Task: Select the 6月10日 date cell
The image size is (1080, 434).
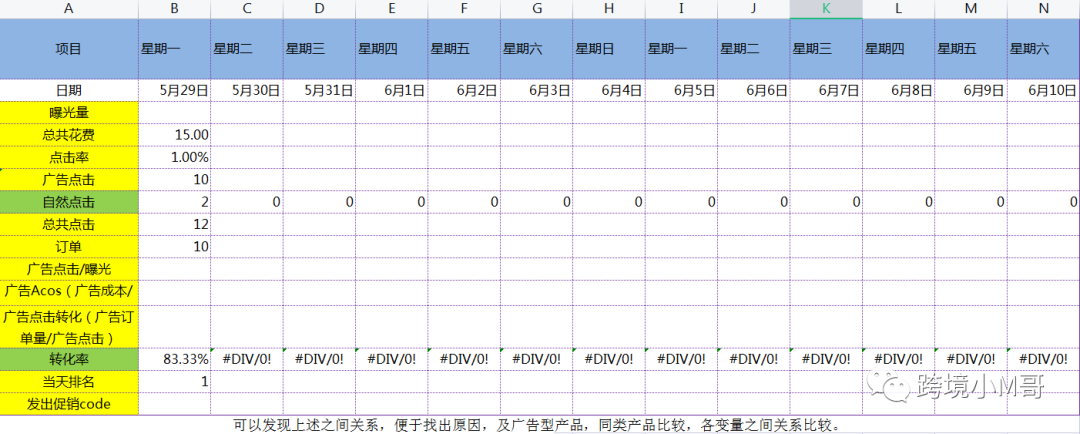Action: coord(1044,89)
